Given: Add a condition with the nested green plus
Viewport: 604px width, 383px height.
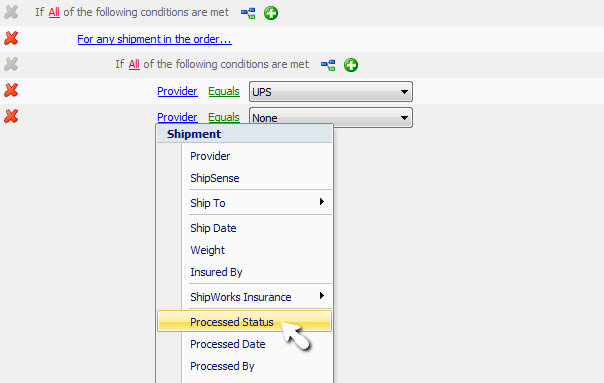Looking at the screenshot, I should coord(351,65).
